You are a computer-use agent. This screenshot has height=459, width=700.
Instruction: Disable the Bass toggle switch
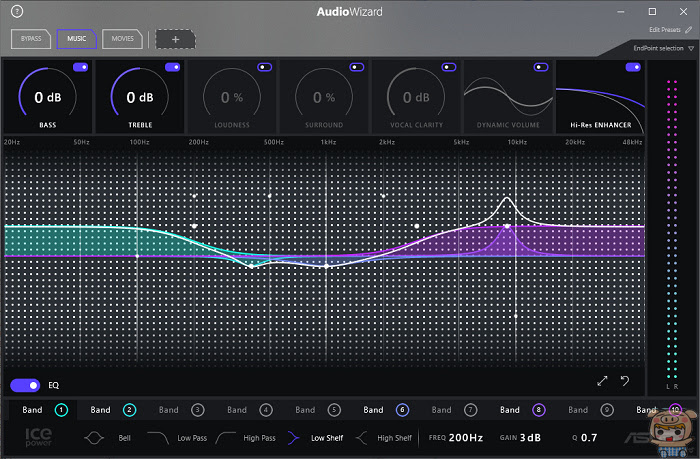click(80, 67)
